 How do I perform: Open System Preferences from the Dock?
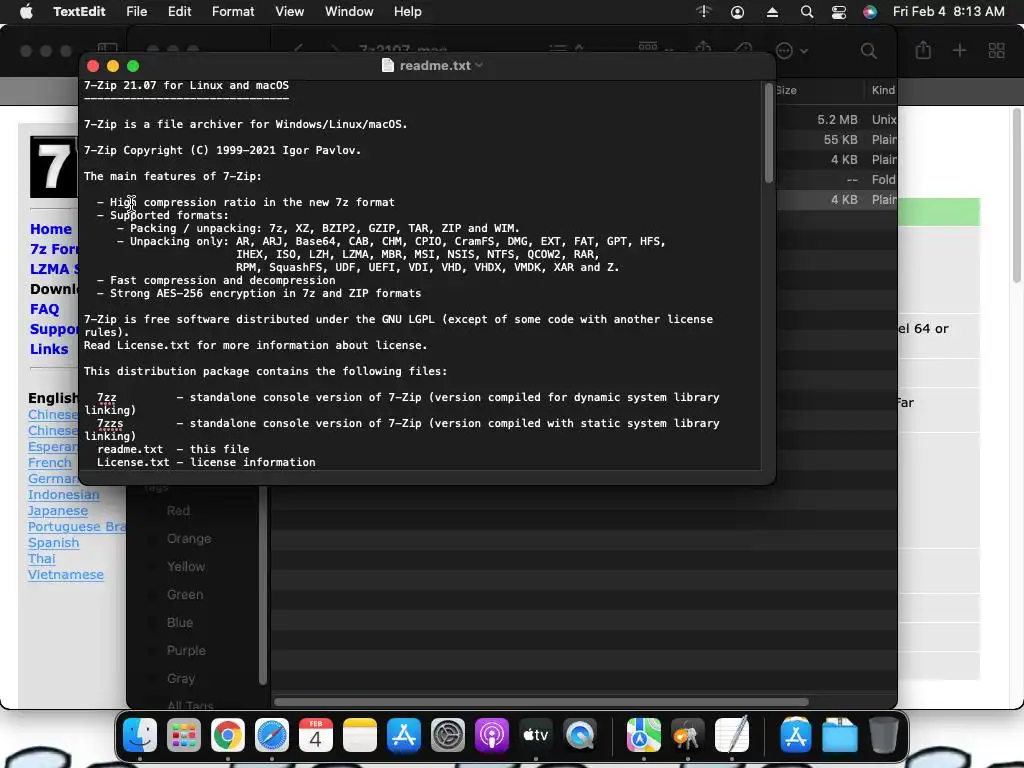pos(447,735)
